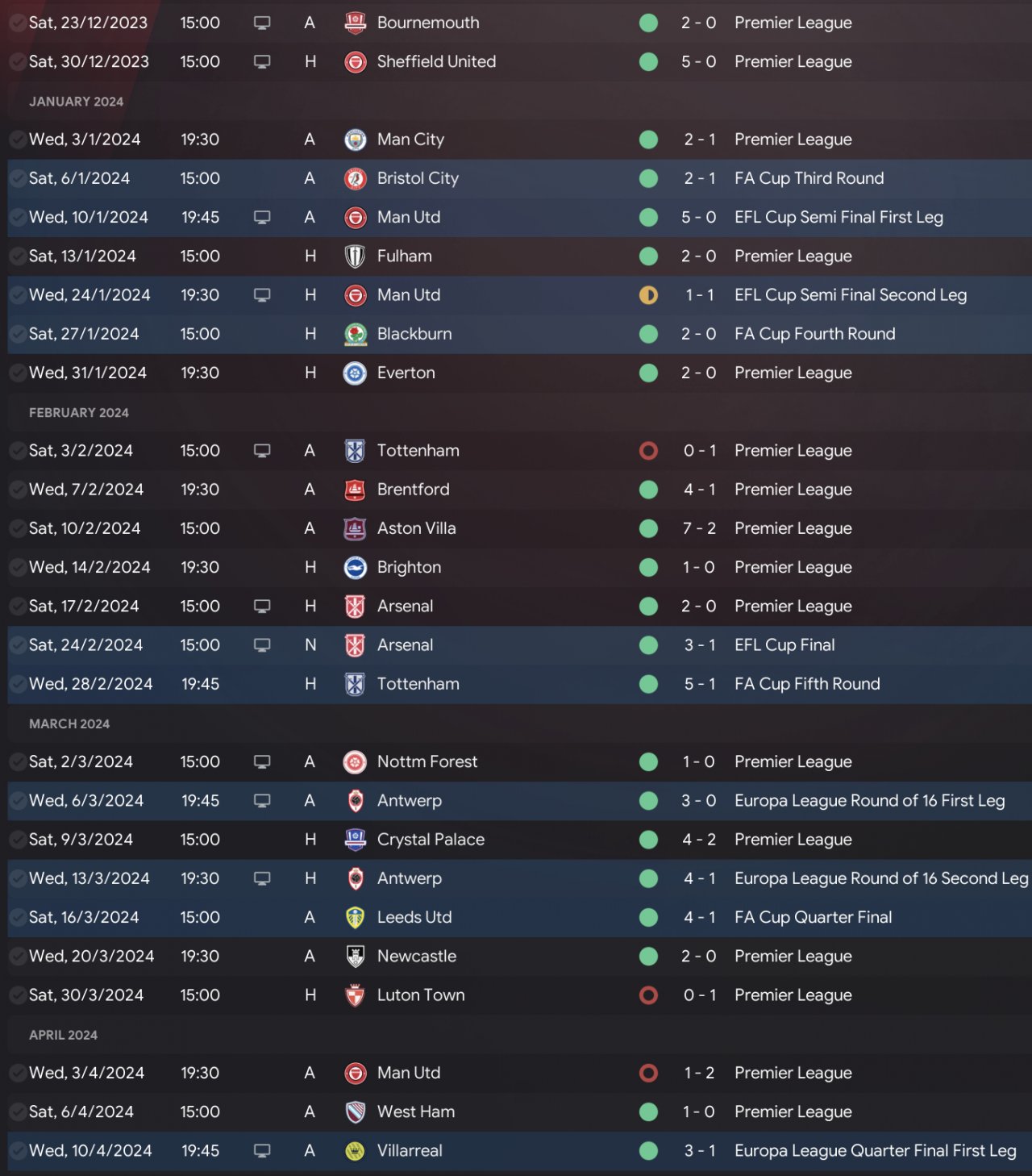Click the Blackburn club crest

coord(355,334)
